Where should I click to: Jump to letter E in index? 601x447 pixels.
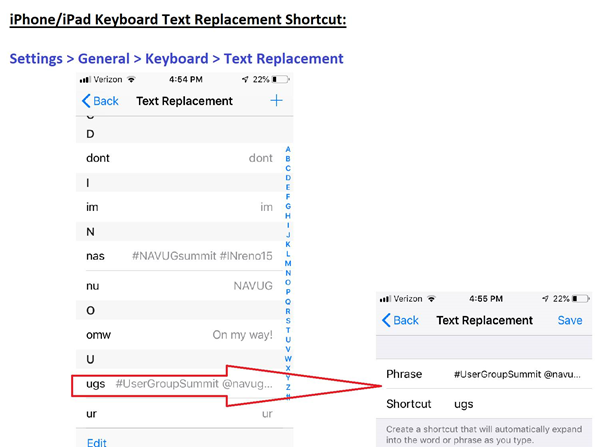coord(288,187)
